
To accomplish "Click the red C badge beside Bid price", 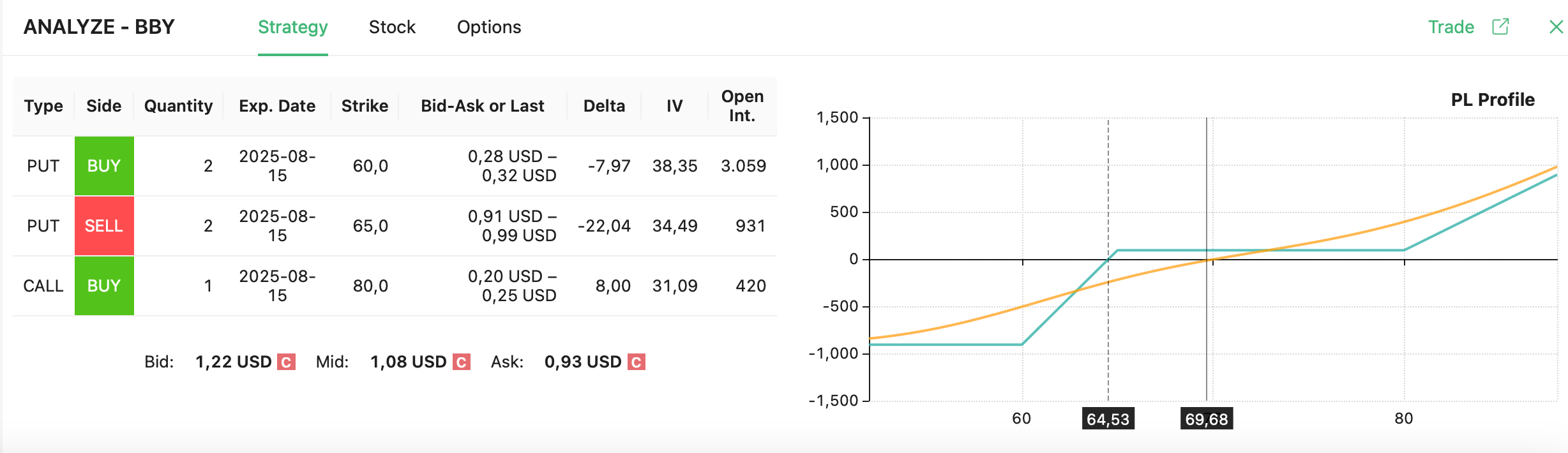I will click(x=287, y=362).
